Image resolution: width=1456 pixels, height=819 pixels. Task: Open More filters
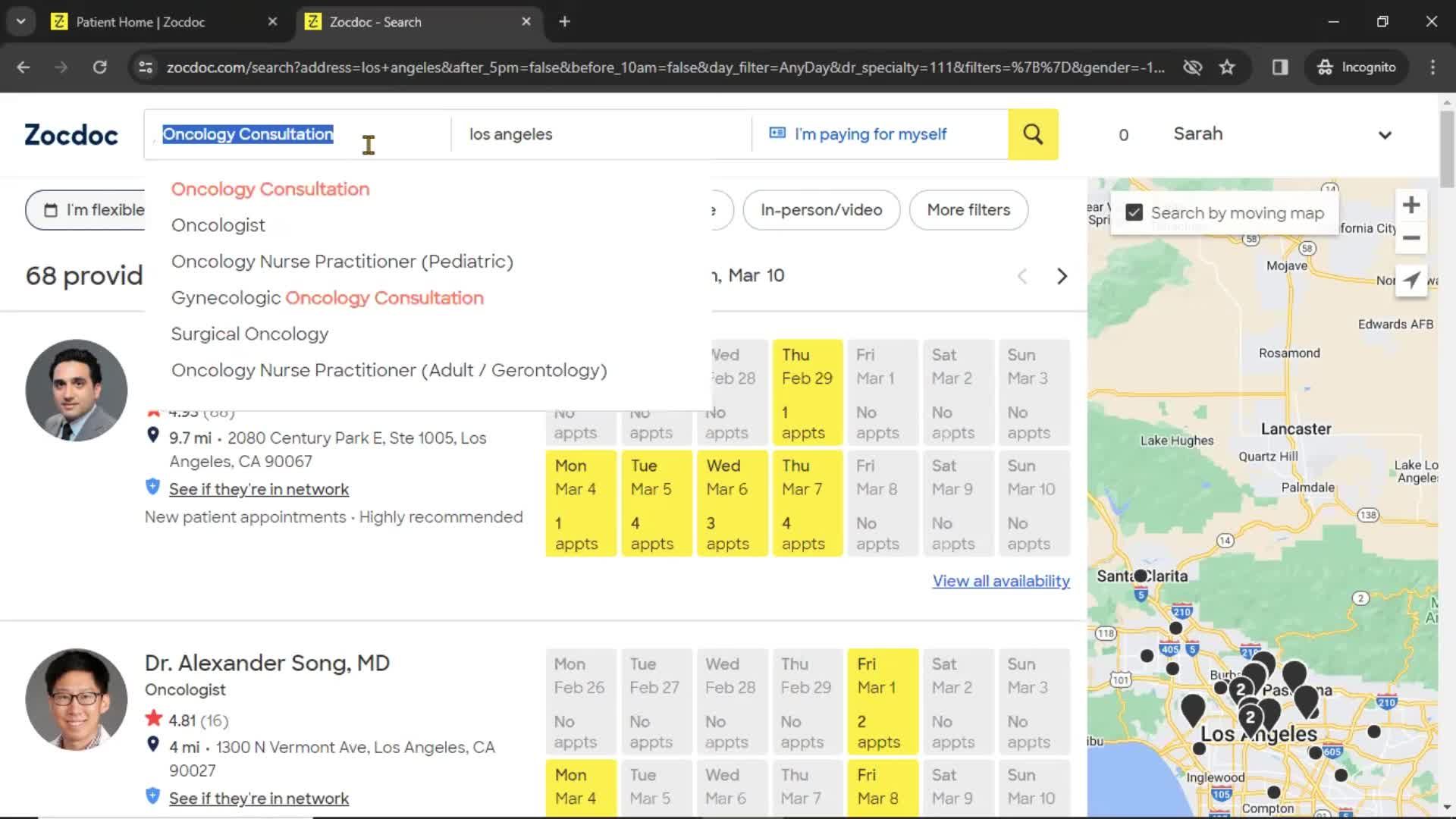click(968, 210)
